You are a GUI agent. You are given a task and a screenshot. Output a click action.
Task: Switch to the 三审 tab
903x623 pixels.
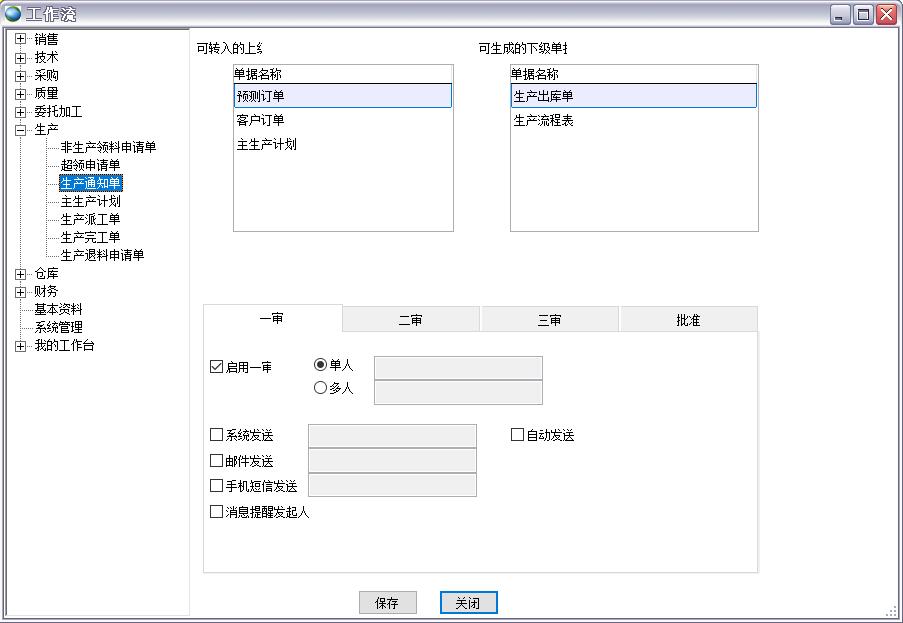tap(549, 318)
